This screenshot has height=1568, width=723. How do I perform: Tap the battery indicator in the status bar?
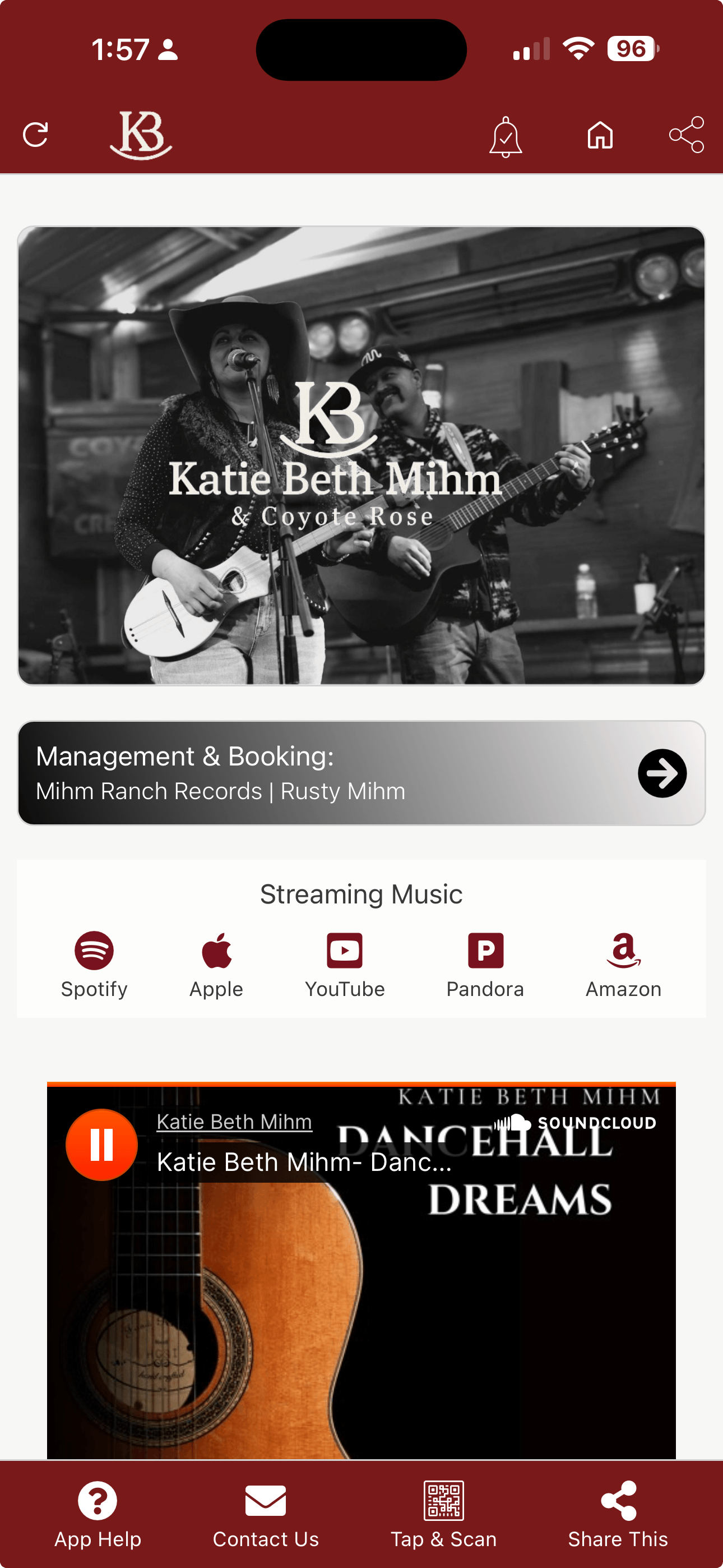click(633, 49)
